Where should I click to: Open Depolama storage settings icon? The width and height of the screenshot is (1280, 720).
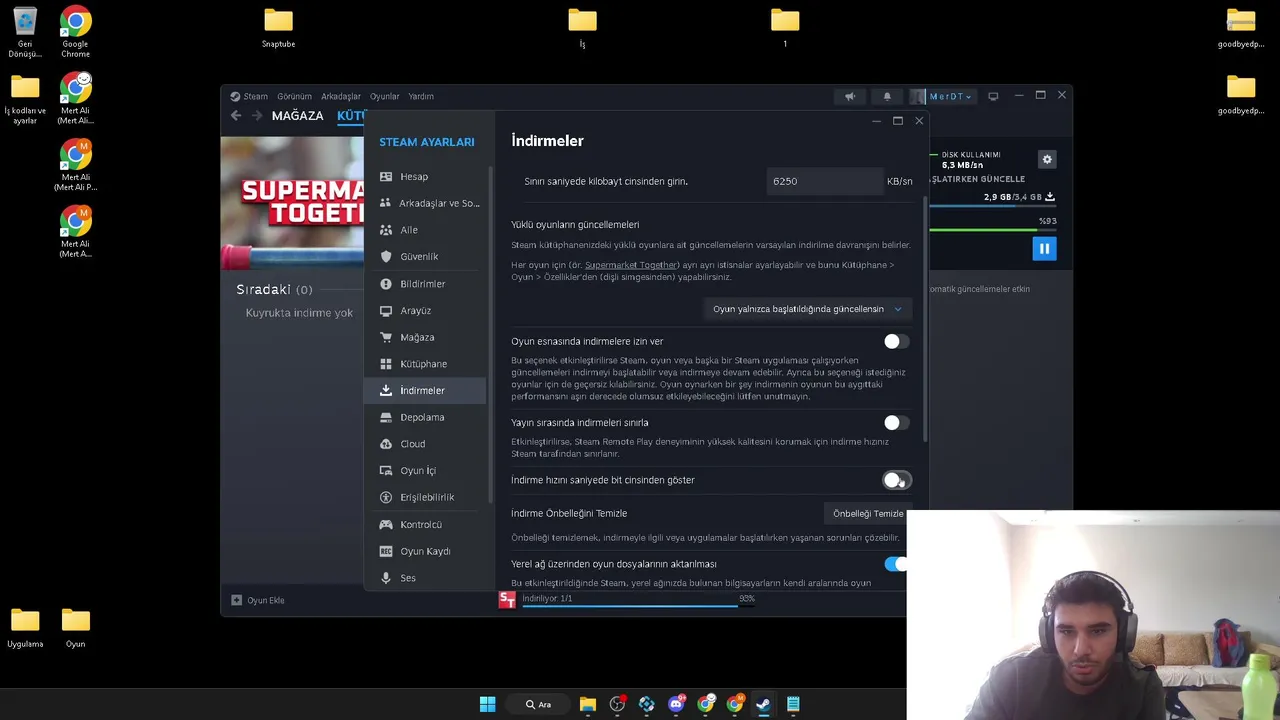(386, 417)
